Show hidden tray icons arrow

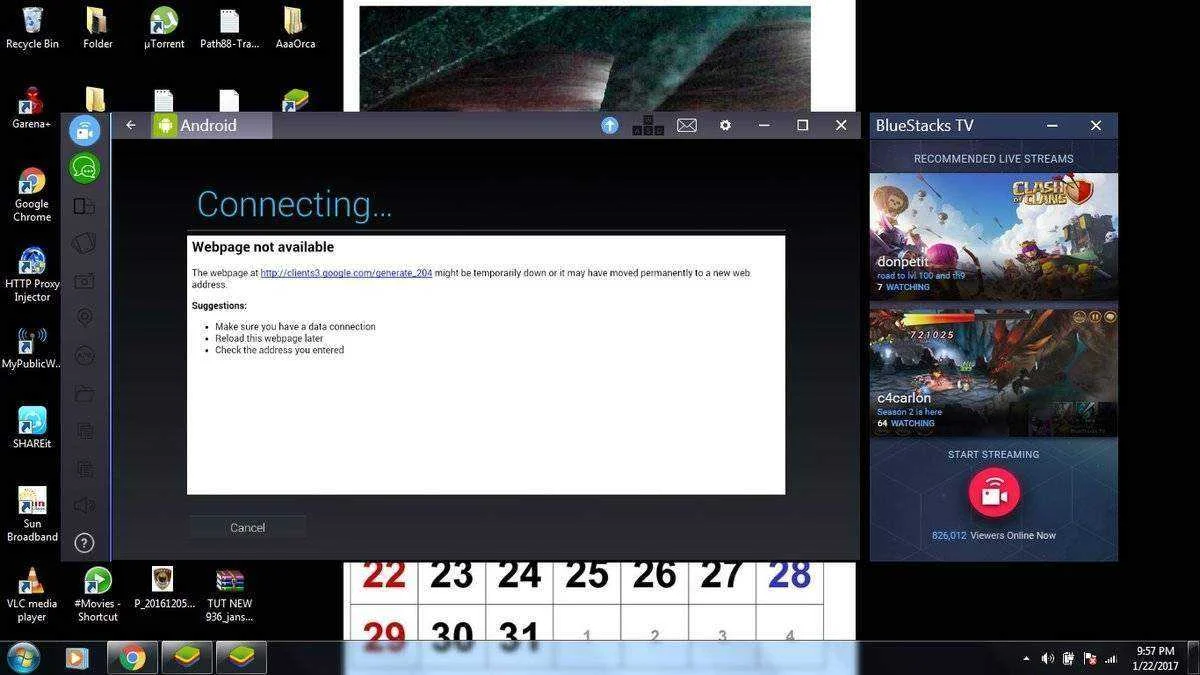1026,658
